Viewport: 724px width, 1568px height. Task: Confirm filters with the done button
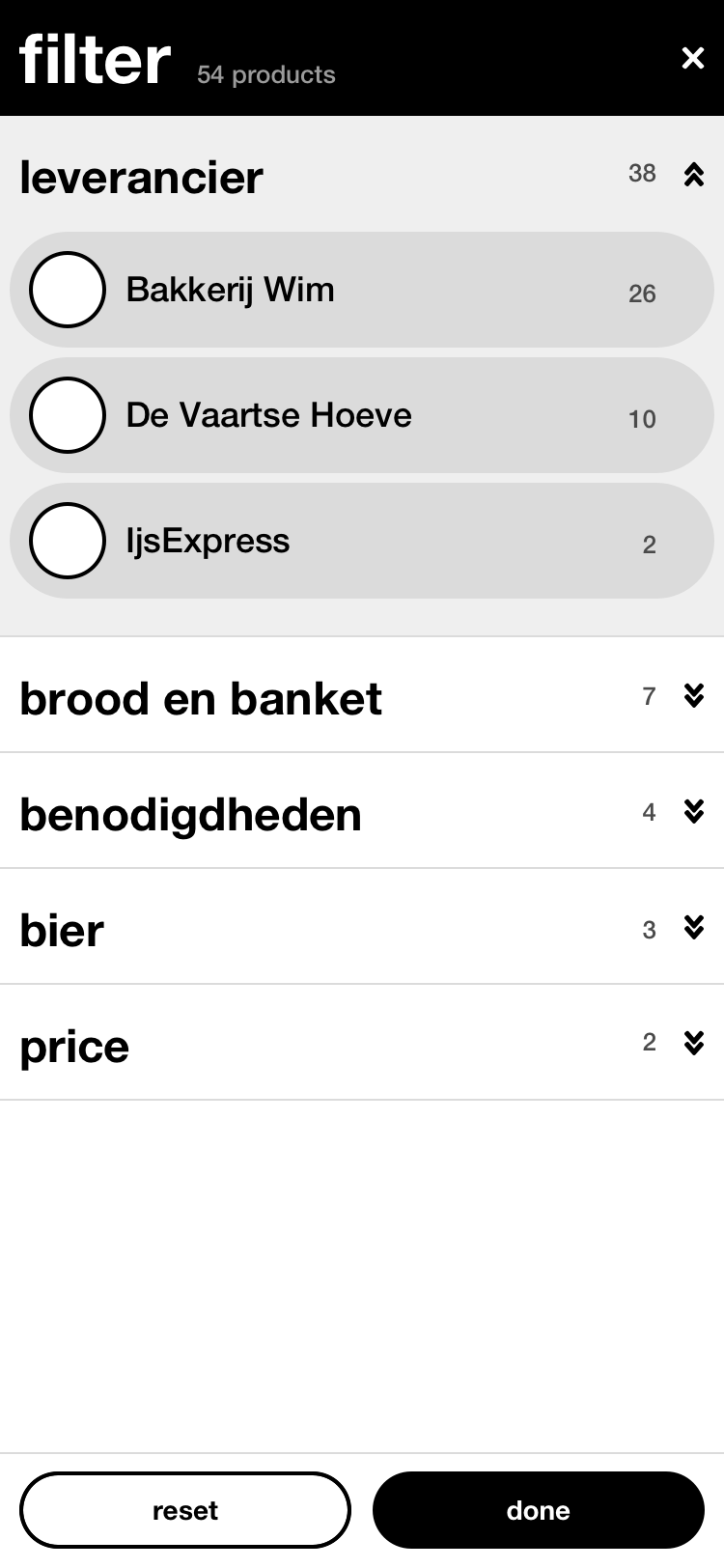coord(539,1510)
